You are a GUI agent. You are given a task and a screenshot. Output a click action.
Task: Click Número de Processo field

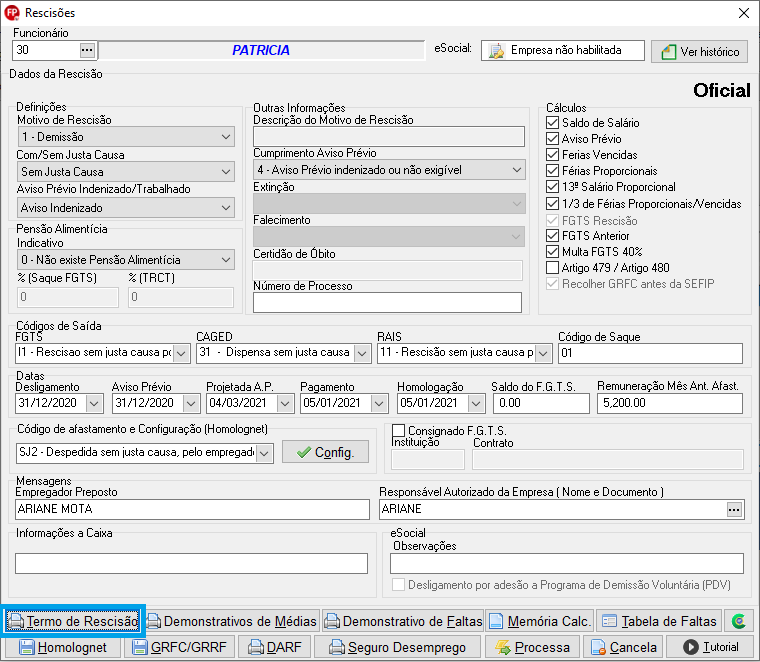[x=387, y=302]
